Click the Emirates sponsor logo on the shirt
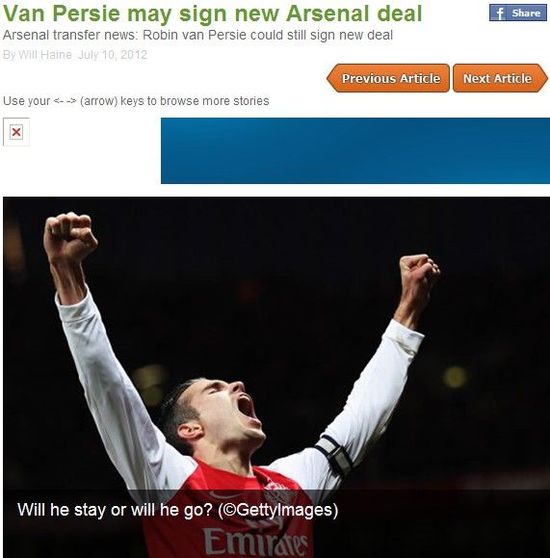The image size is (550, 558). pos(255,541)
